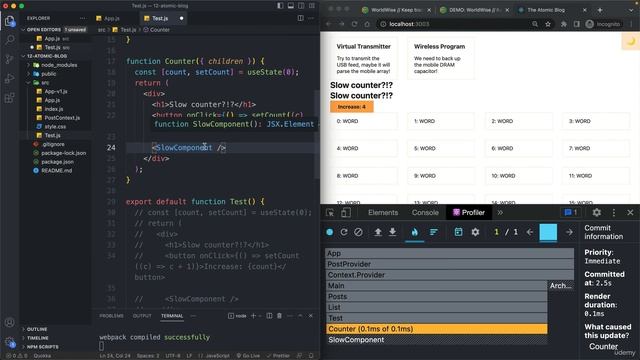Click the orange Increase: 4 button
640x360 pixels.
(x=351, y=107)
